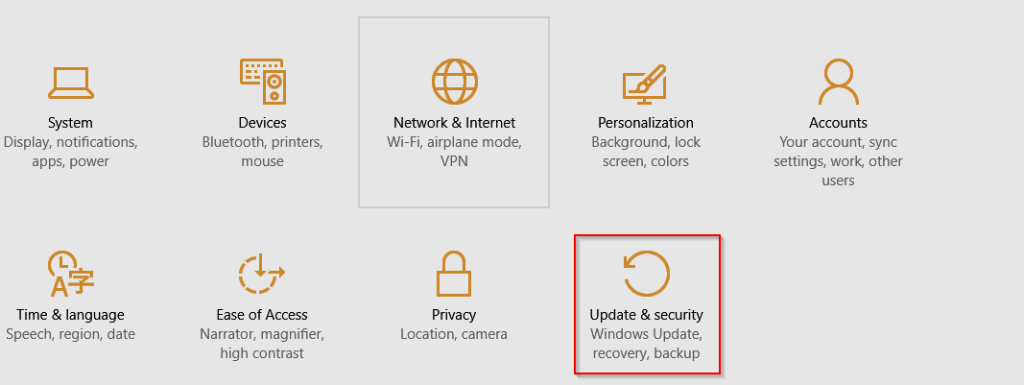Open the Accounts category title

[838, 123]
